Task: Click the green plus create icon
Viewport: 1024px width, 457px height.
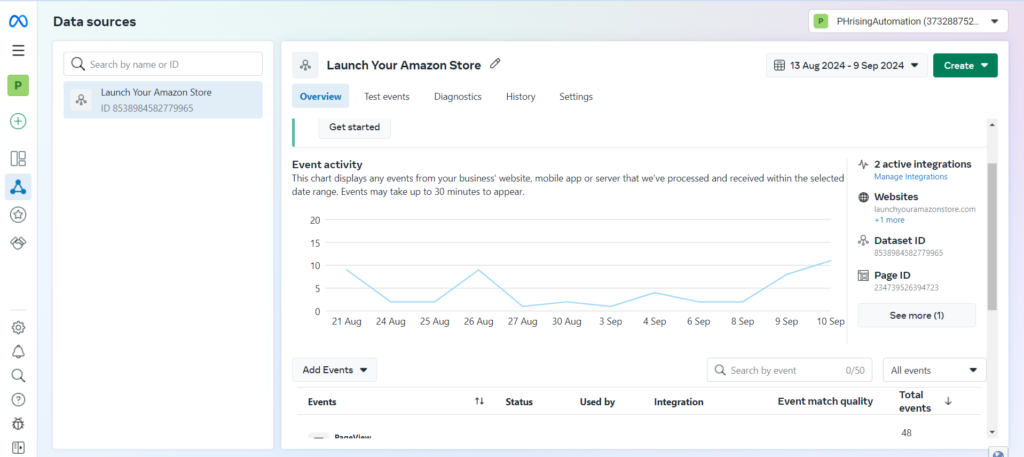Action: click(18, 121)
